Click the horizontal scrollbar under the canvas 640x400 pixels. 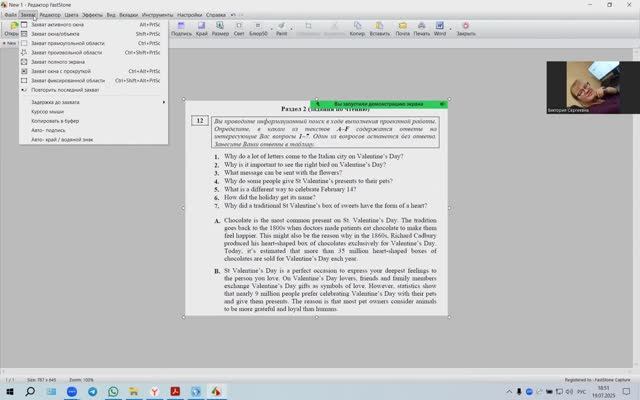[x=316, y=371]
